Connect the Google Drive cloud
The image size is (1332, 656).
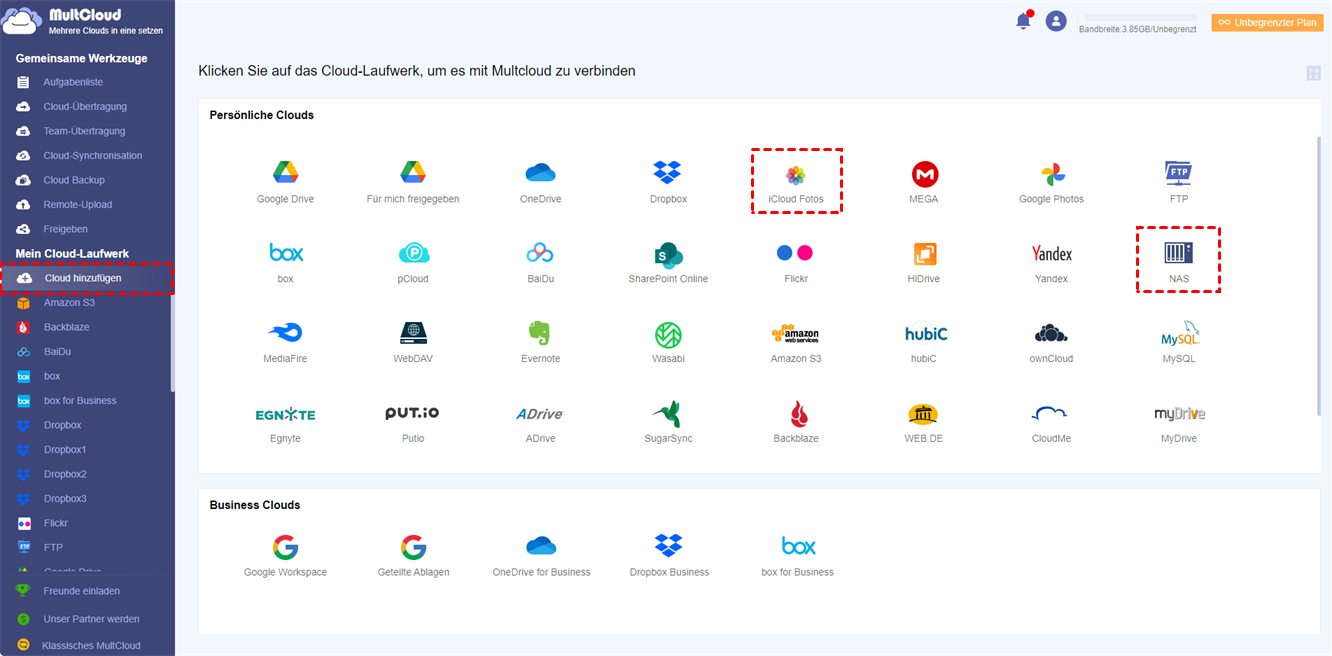[x=285, y=182]
